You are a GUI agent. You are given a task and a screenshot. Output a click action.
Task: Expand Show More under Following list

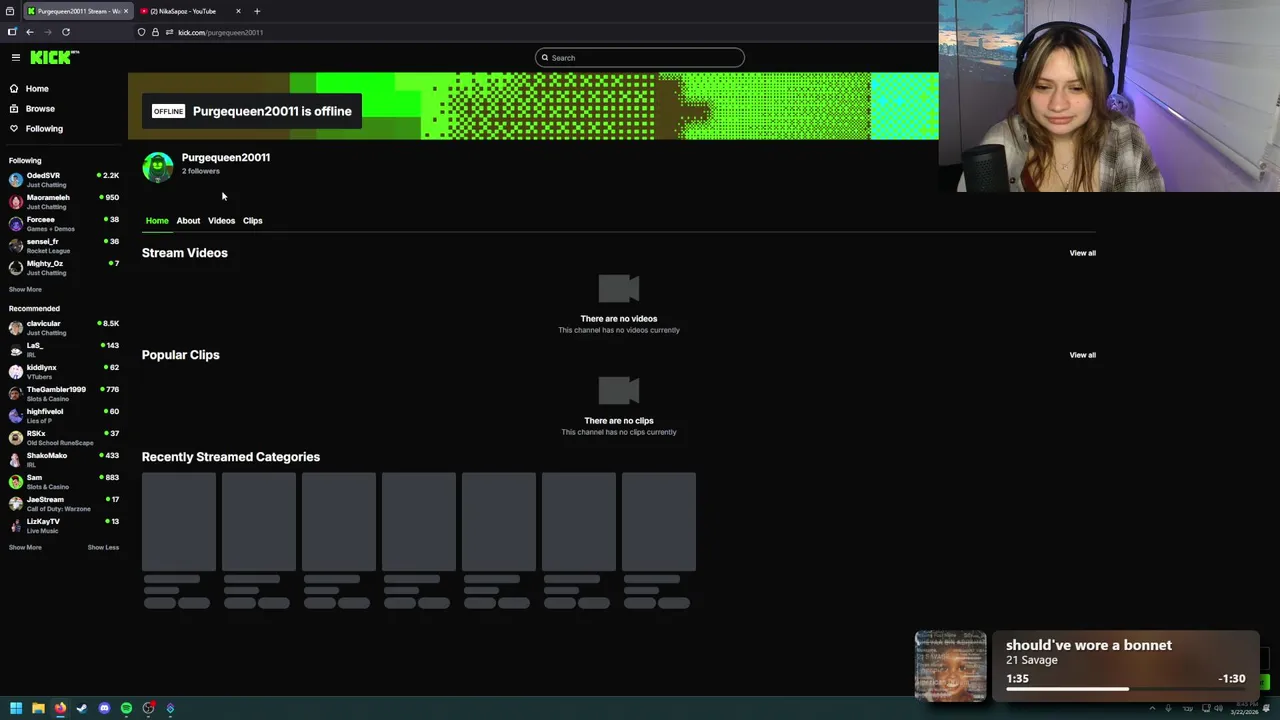coord(25,290)
